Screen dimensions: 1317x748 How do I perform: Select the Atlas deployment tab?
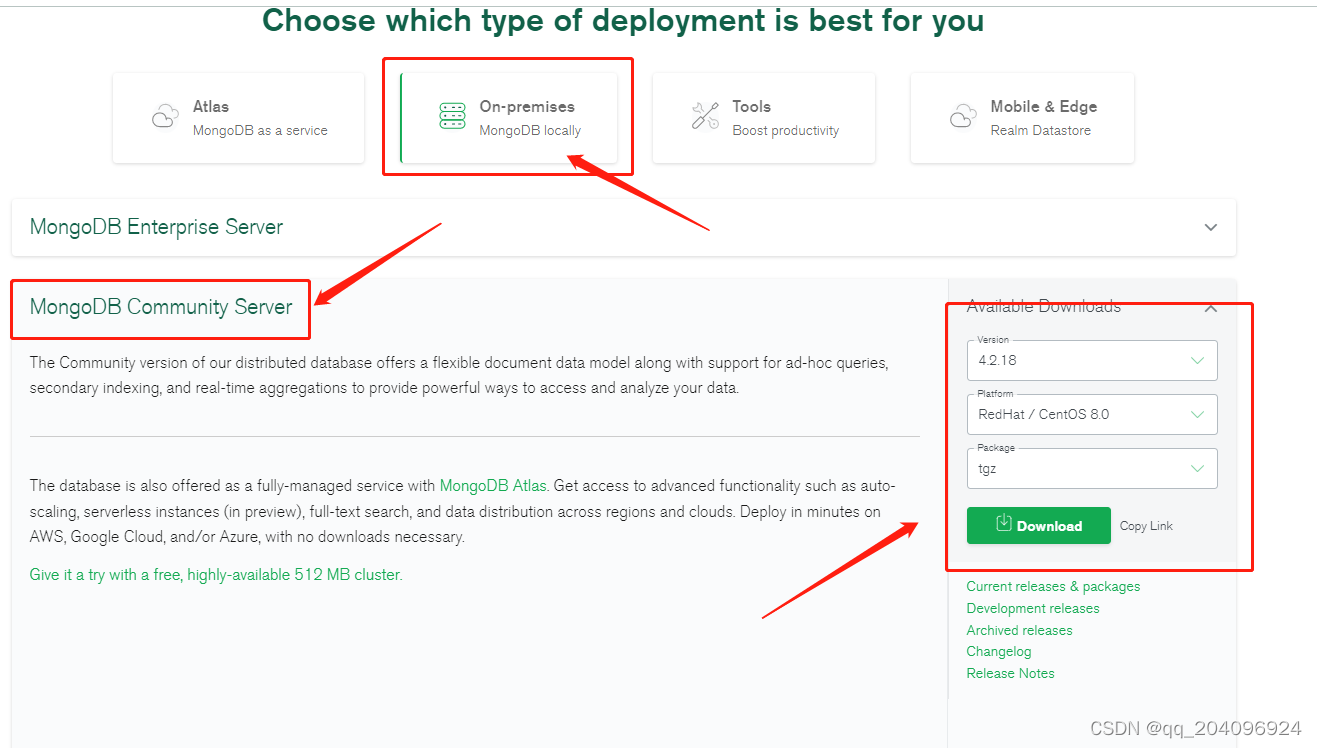point(238,118)
